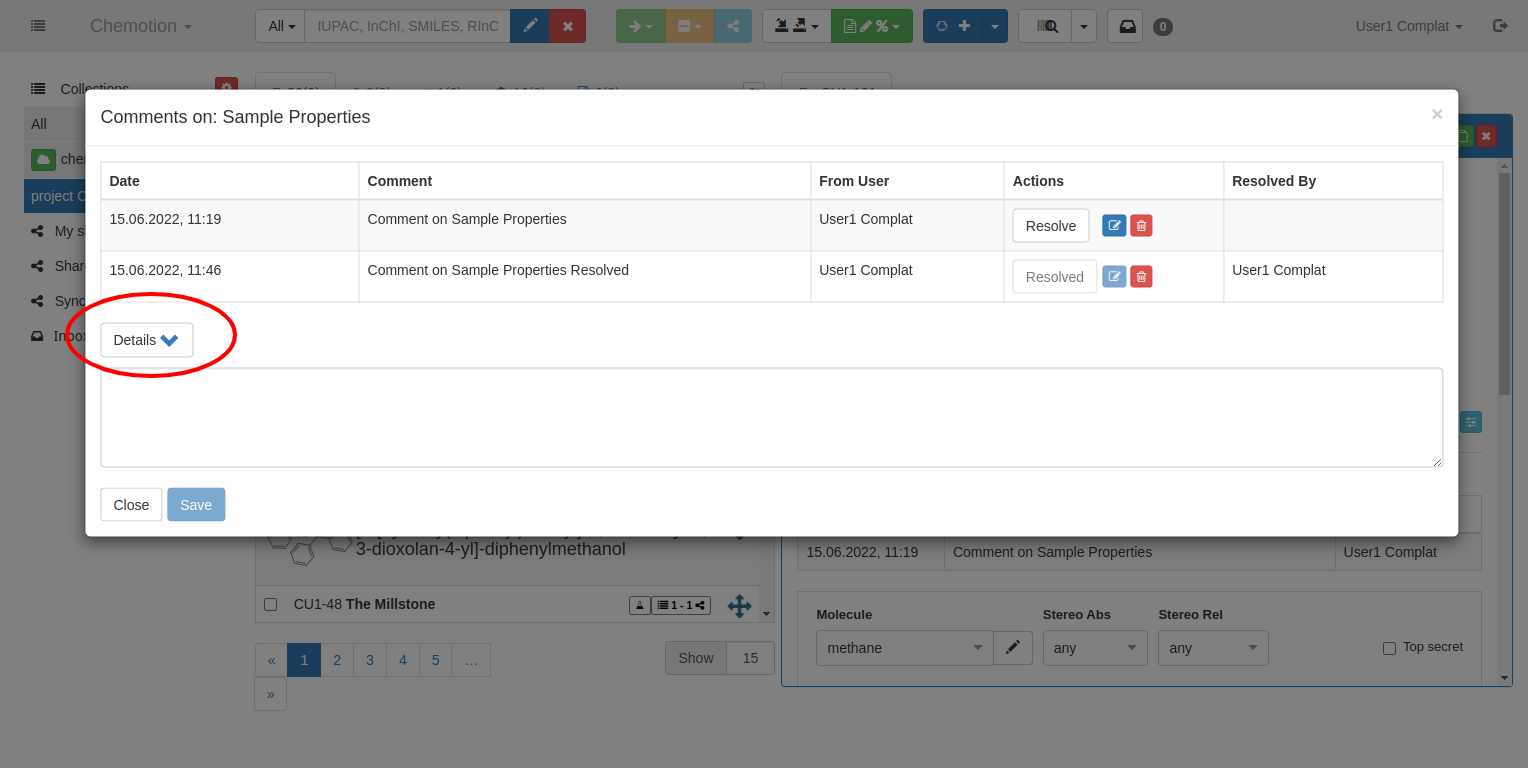Click the logout icon at the top right
This screenshot has height=768, width=1528.
tap(1499, 26)
